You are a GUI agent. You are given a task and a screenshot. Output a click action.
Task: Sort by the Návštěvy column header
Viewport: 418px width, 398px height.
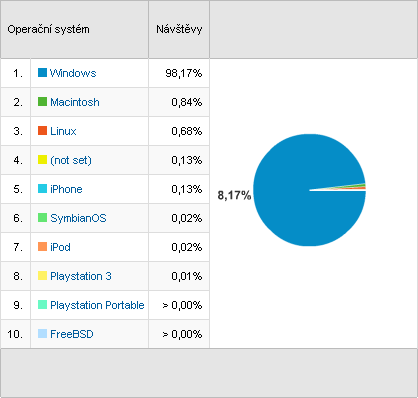click(179, 29)
